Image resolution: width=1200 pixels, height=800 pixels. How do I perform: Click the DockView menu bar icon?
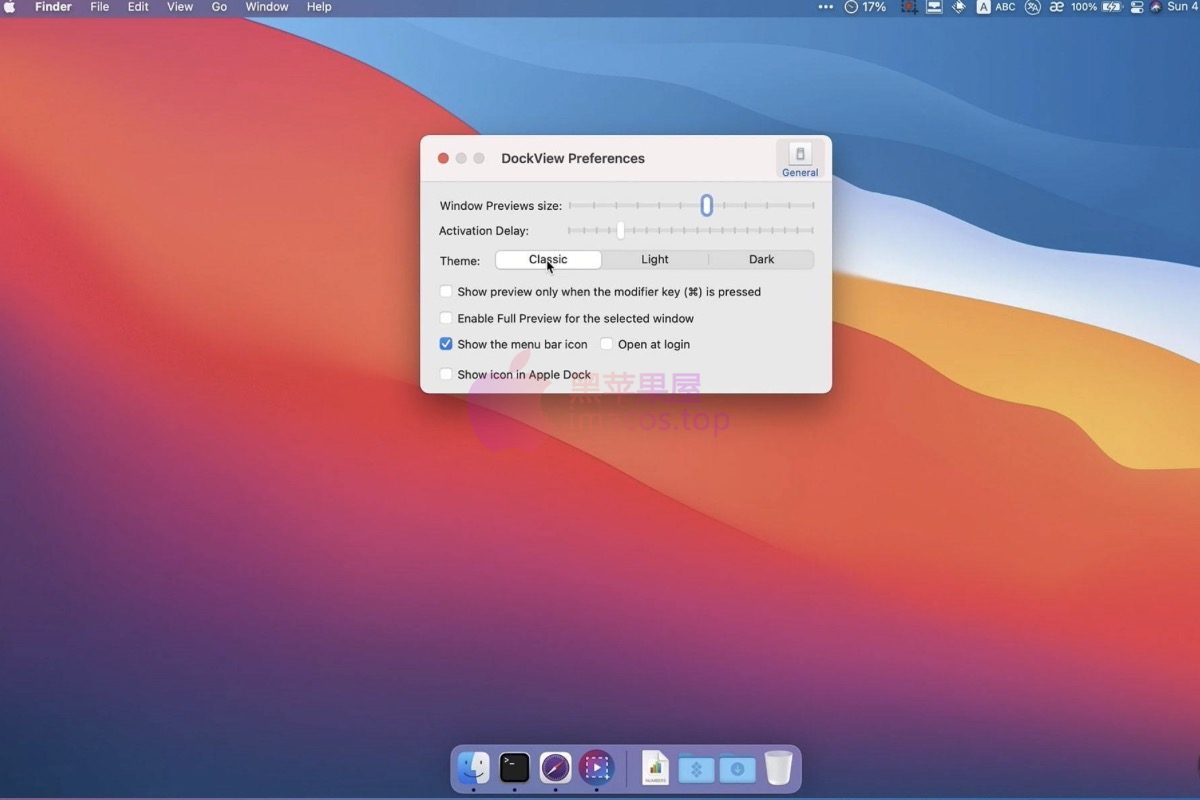pos(934,7)
